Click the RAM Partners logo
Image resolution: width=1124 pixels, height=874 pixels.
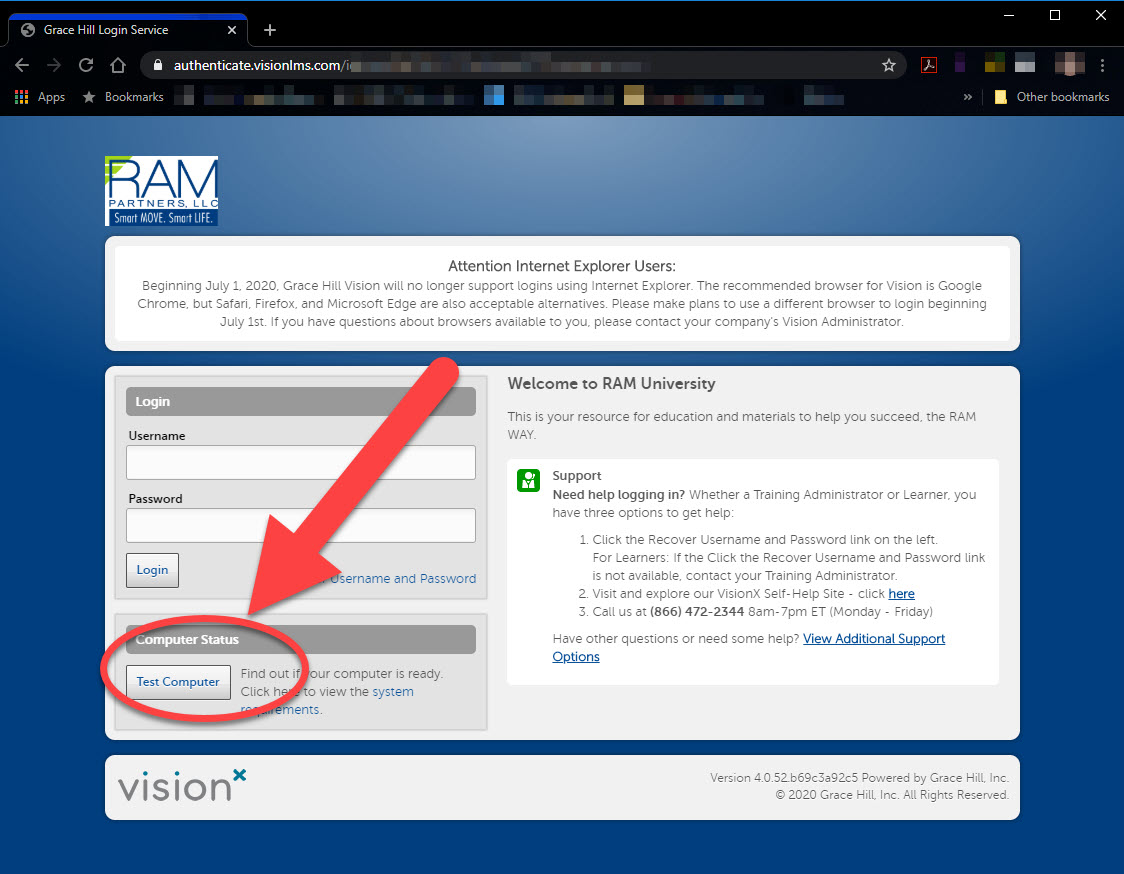pos(161,191)
